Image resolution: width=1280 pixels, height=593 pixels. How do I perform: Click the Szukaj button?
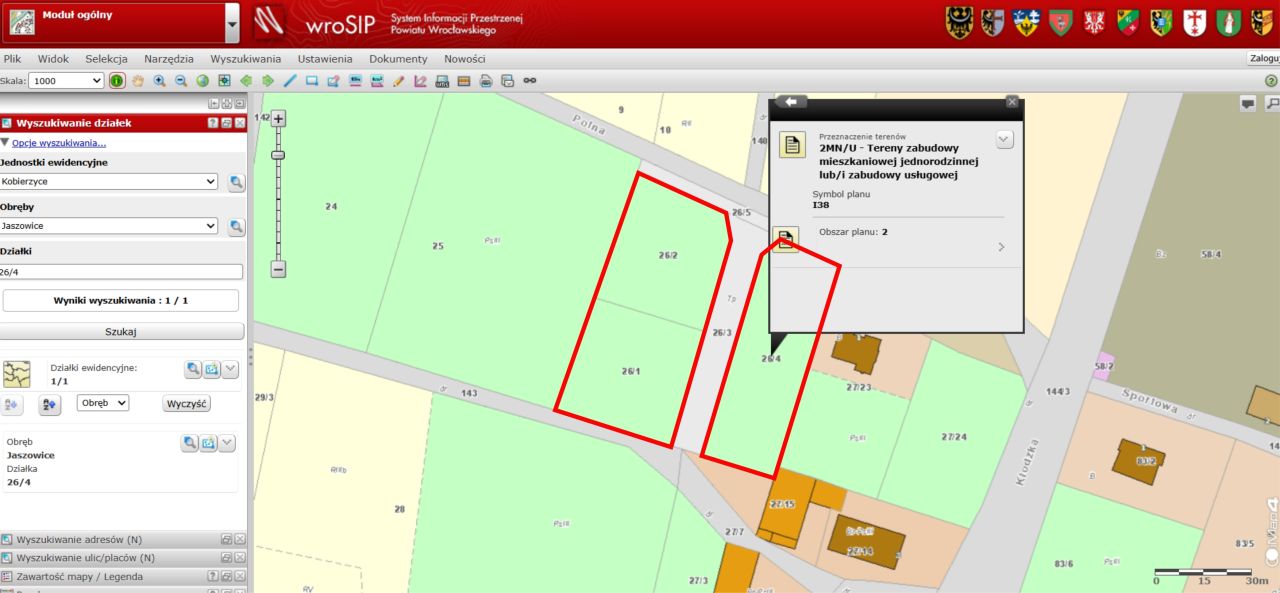(121, 331)
